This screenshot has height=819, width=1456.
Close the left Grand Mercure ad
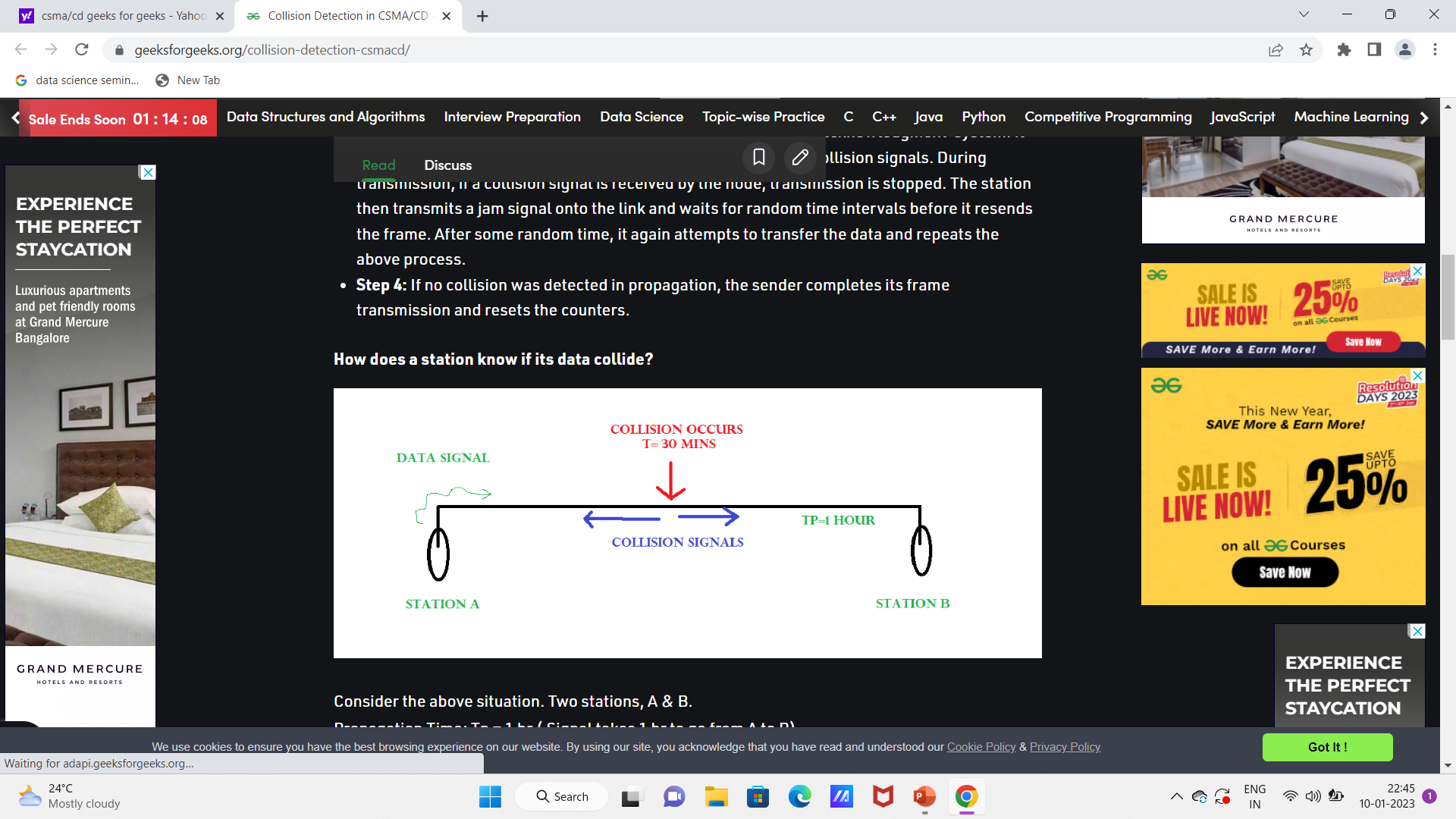[148, 172]
